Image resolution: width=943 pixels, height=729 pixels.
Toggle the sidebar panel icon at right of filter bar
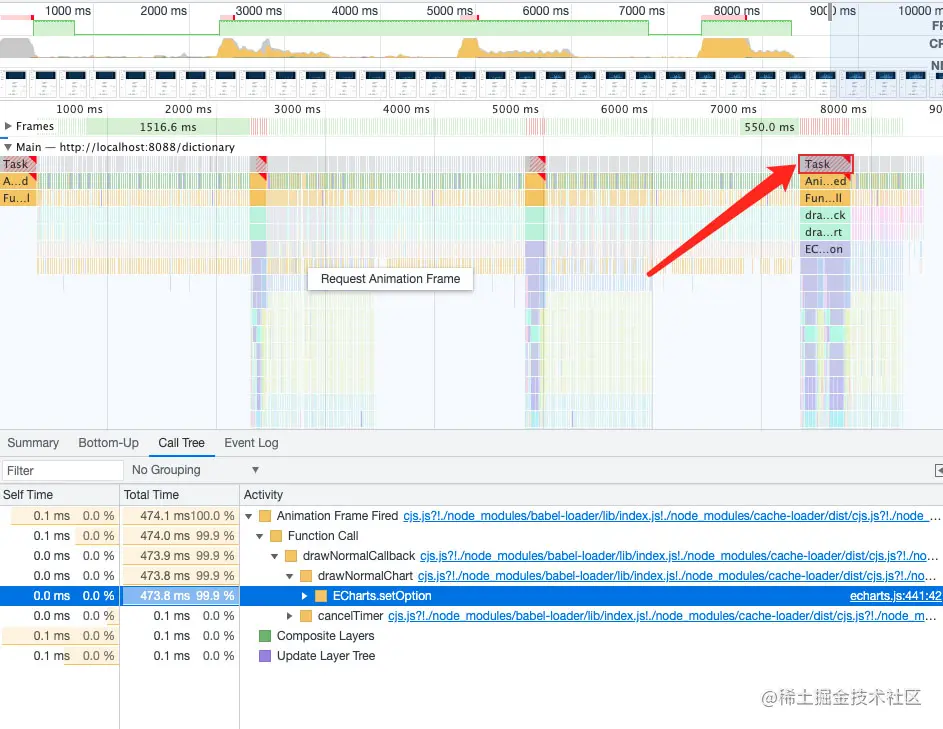coord(939,470)
